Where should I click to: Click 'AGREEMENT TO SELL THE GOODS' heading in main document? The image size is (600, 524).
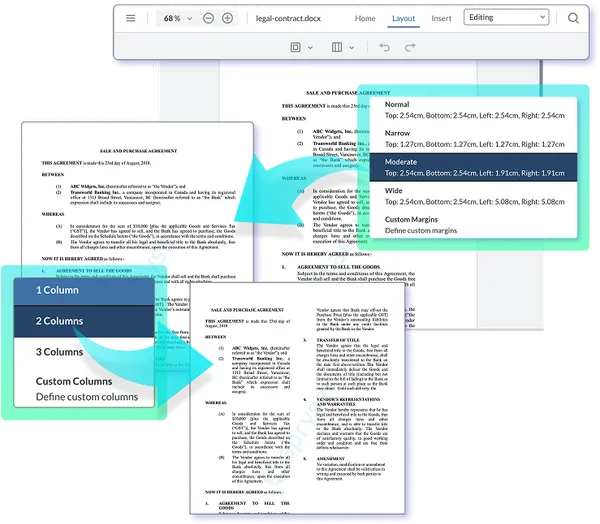(338, 267)
